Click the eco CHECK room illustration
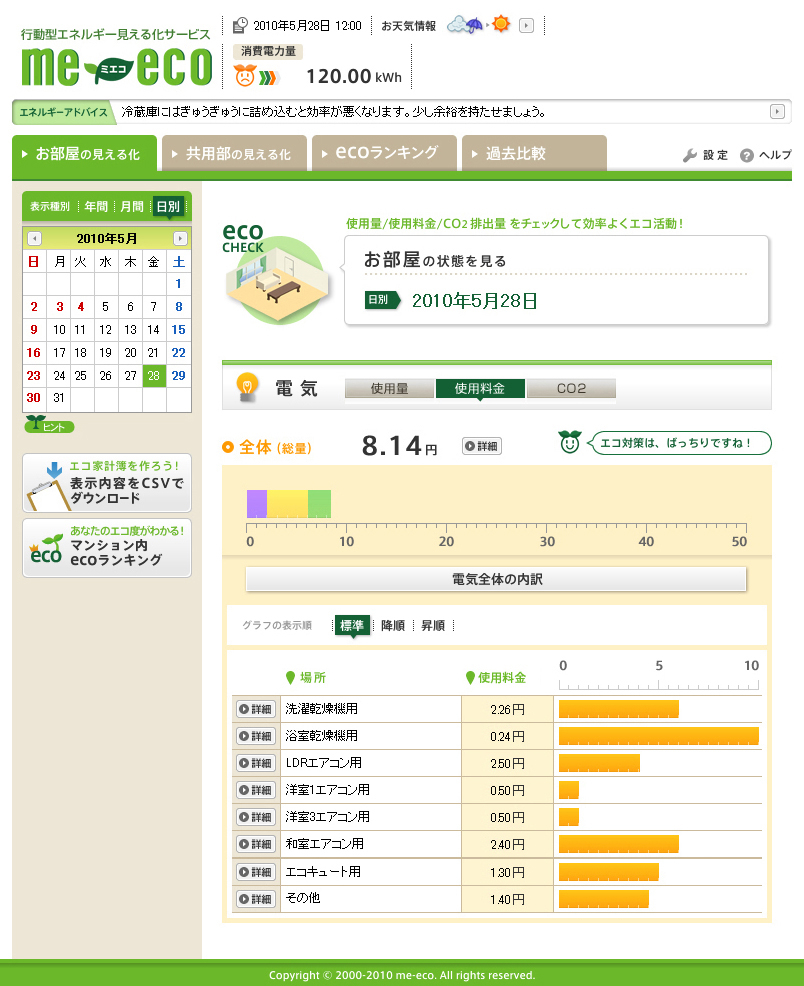 276,274
